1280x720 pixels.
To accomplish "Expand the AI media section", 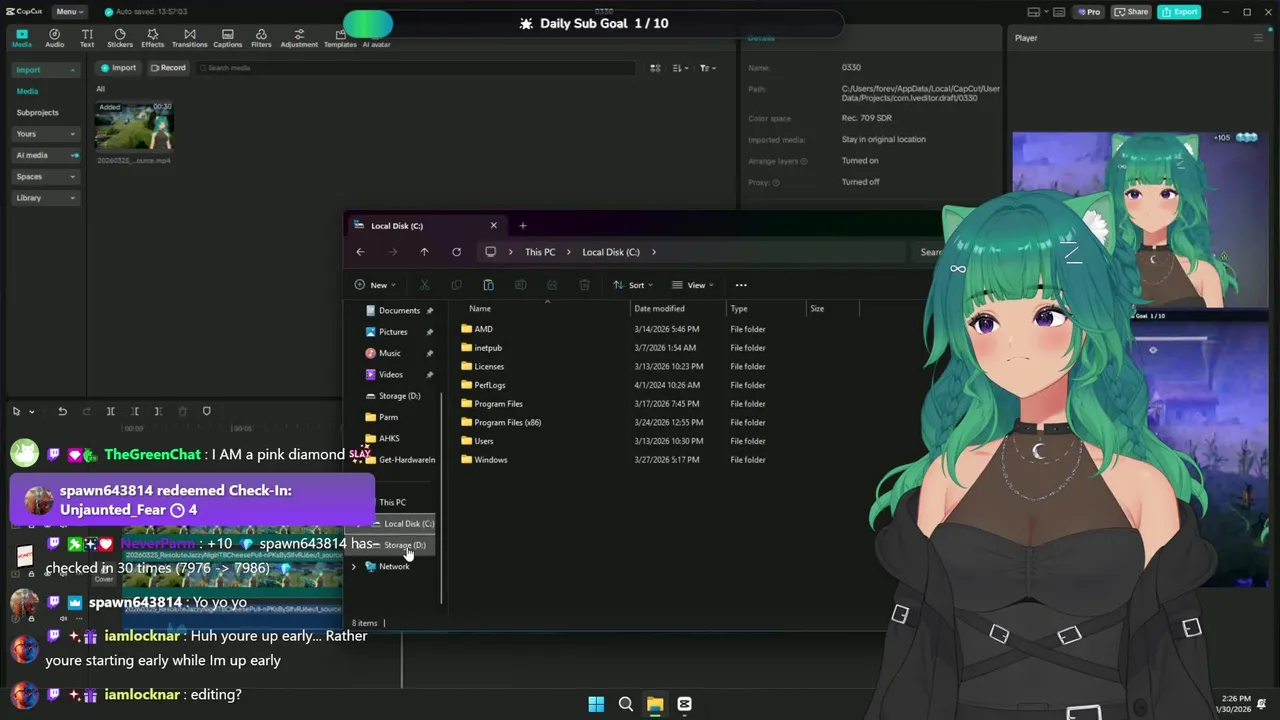I will [x=45, y=155].
